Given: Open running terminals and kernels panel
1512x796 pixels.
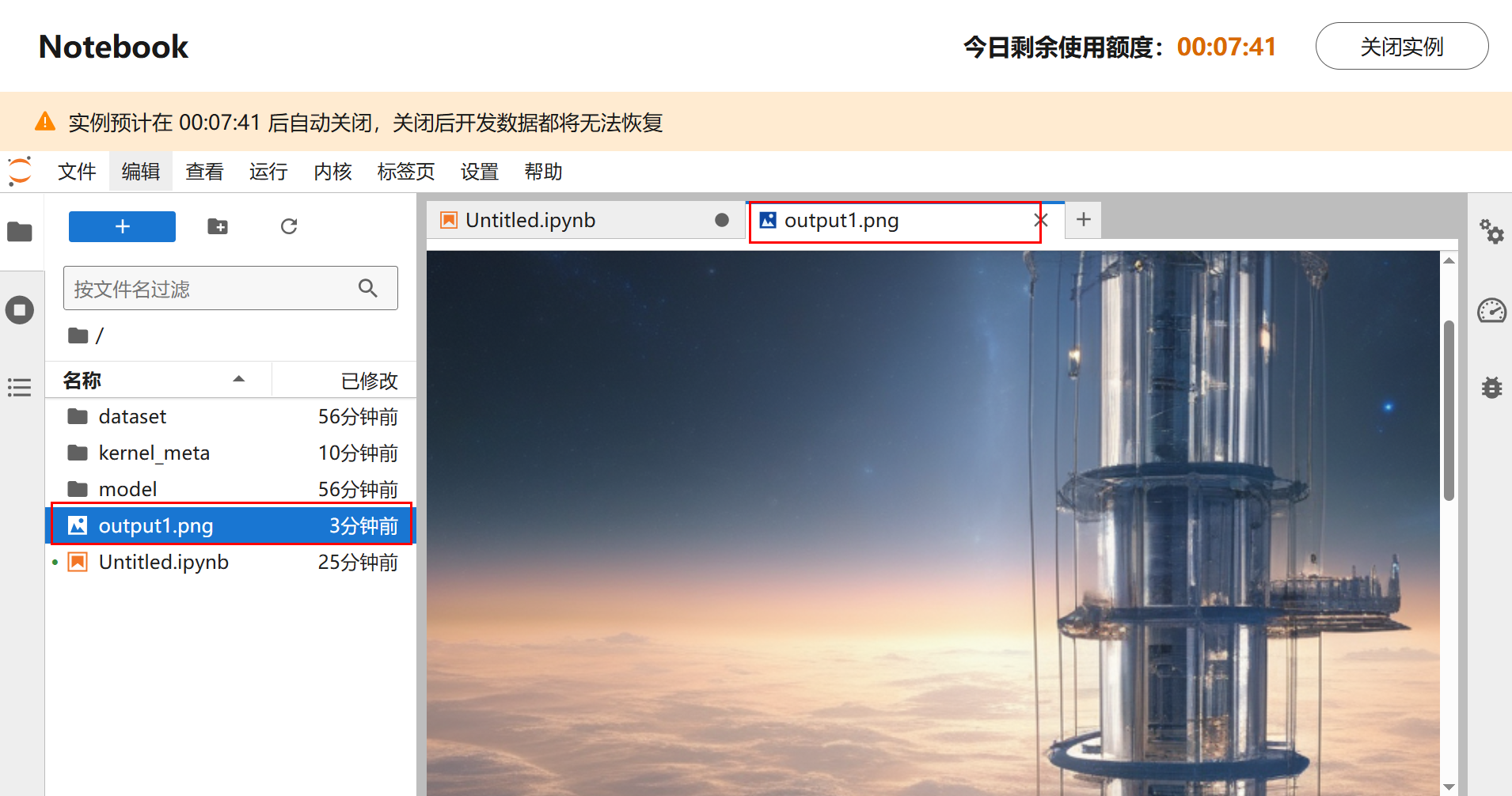Looking at the screenshot, I should point(20,309).
